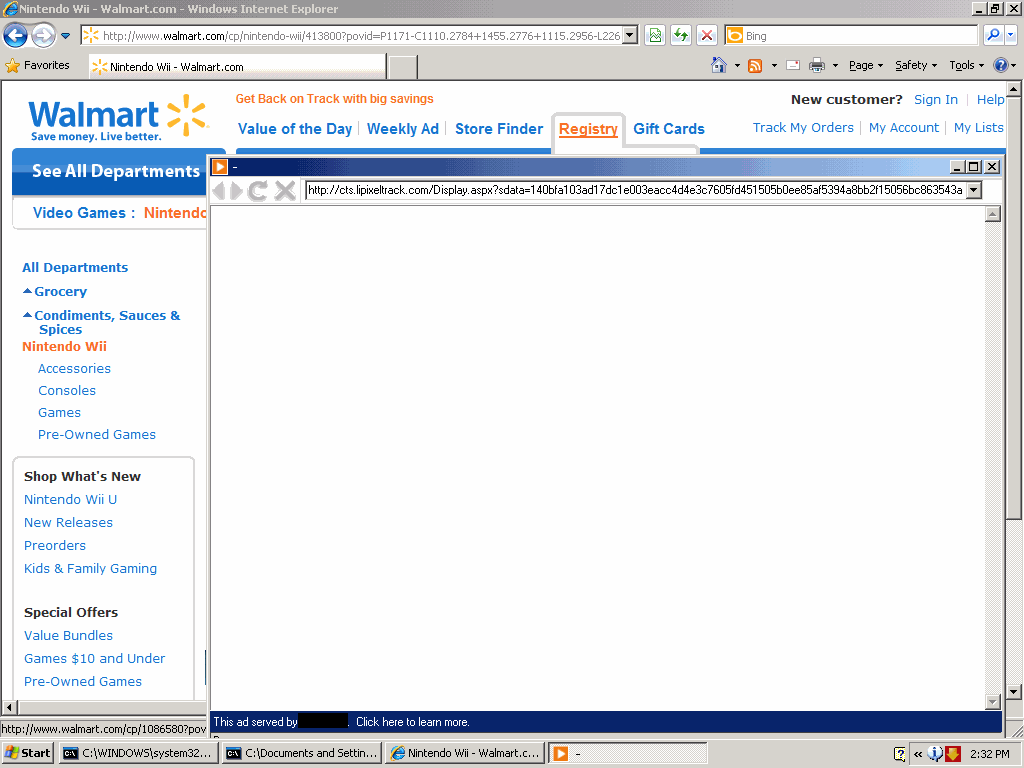Click popup window forward arrow
The width and height of the screenshot is (1024, 768).
[x=236, y=191]
